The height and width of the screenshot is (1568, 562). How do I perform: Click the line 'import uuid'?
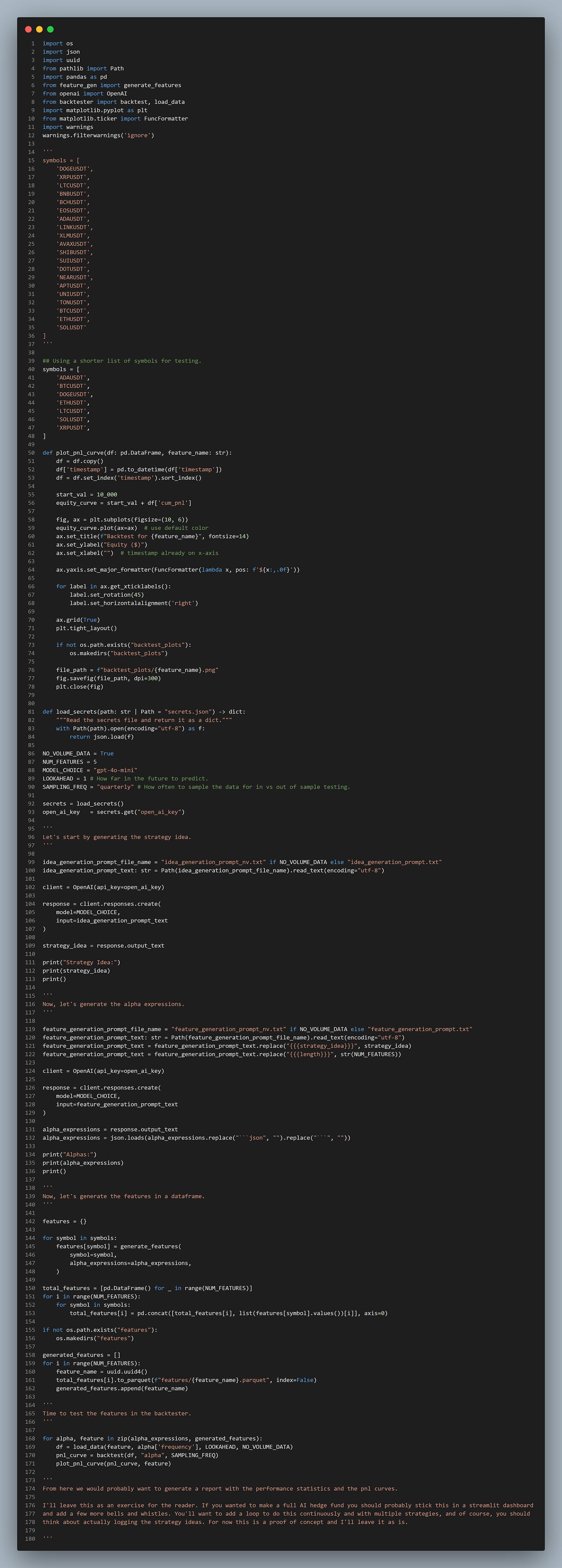[61, 60]
